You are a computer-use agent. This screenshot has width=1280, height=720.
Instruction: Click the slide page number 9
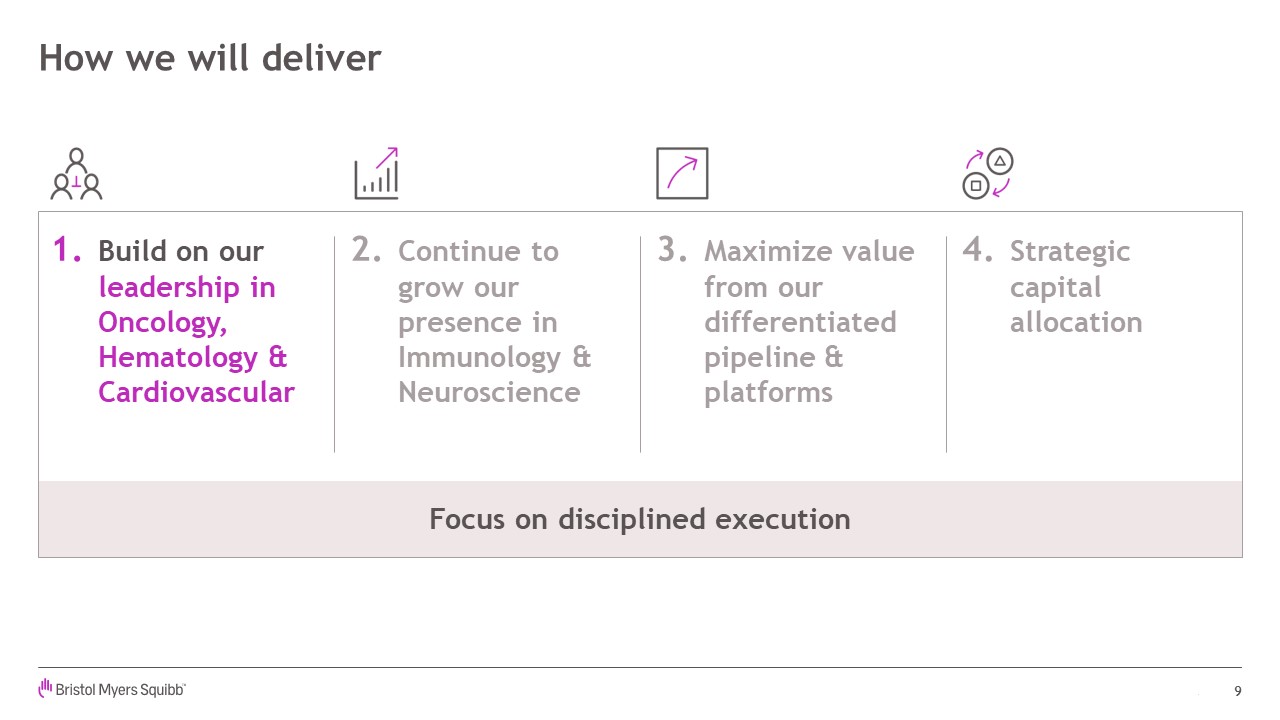point(1238,692)
